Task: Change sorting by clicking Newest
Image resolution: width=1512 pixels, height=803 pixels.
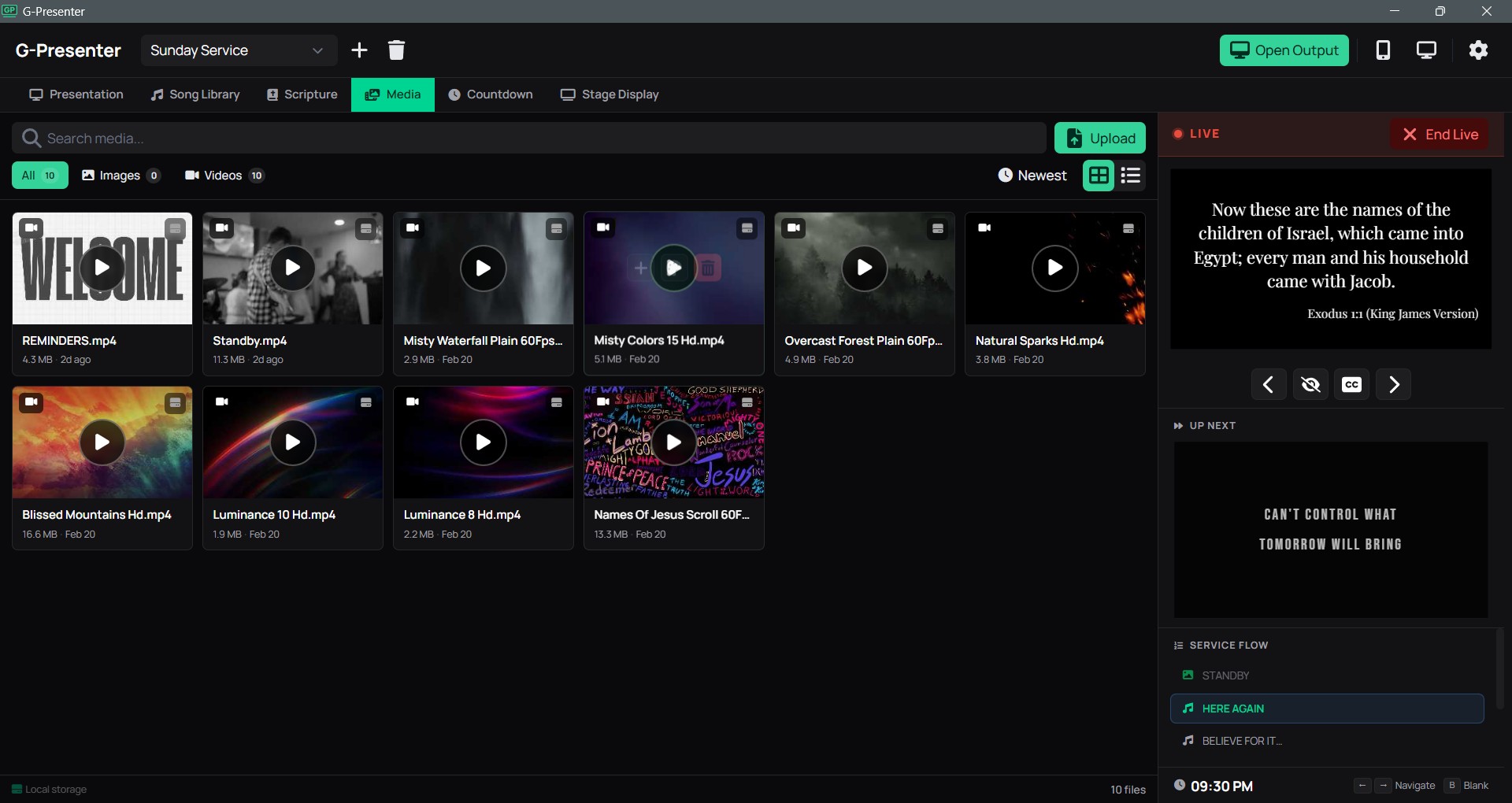Action: [x=1032, y=175]
